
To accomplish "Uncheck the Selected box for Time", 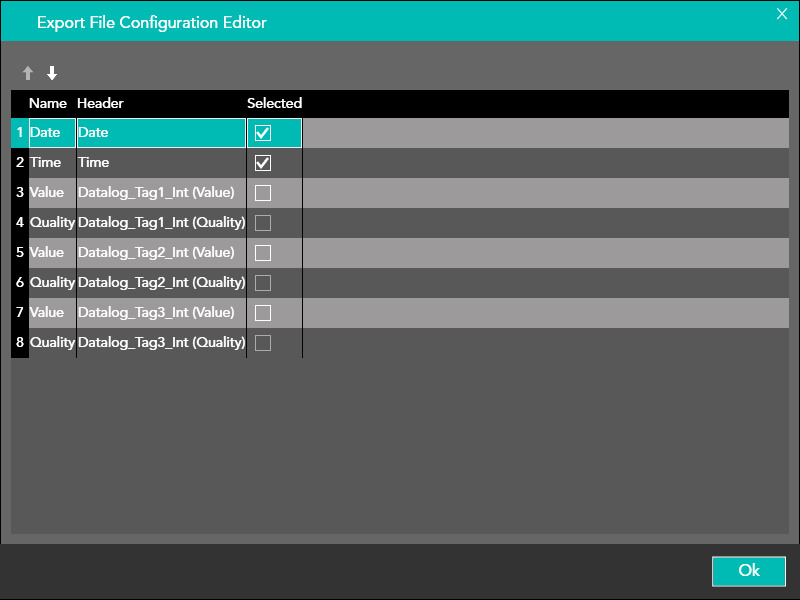I will pyautogui.click(x=263, y=163).
